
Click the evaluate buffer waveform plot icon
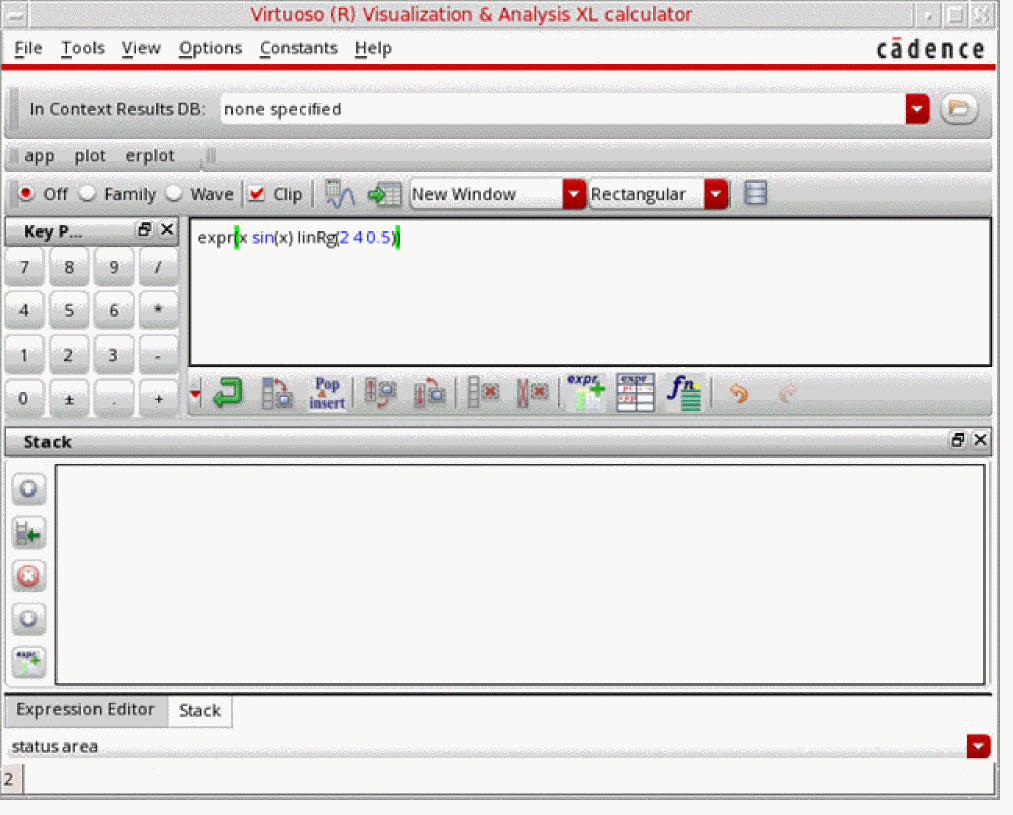point(339,194)
